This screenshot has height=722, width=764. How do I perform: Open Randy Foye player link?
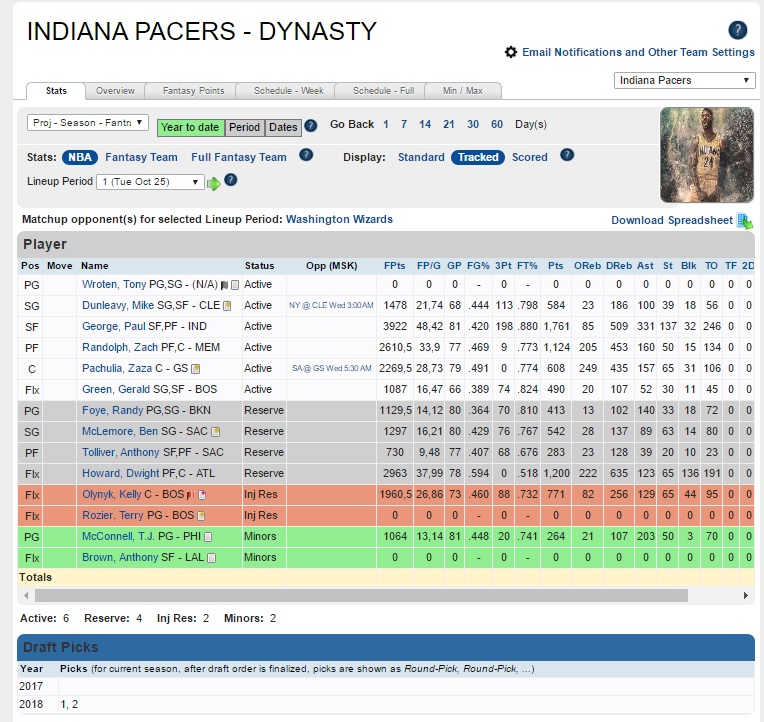pos(113,410)
